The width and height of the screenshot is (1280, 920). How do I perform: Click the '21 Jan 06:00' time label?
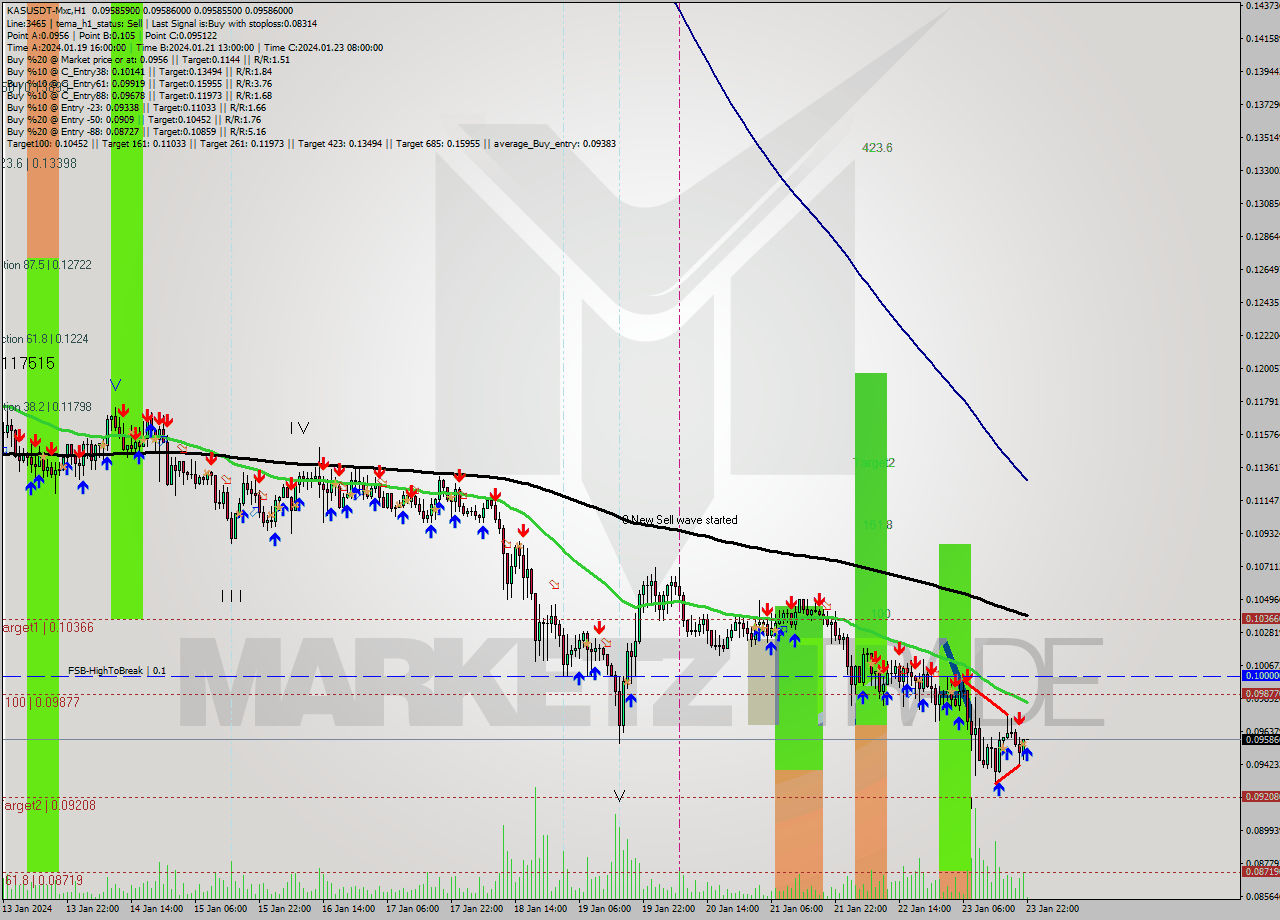coord(796,909)
